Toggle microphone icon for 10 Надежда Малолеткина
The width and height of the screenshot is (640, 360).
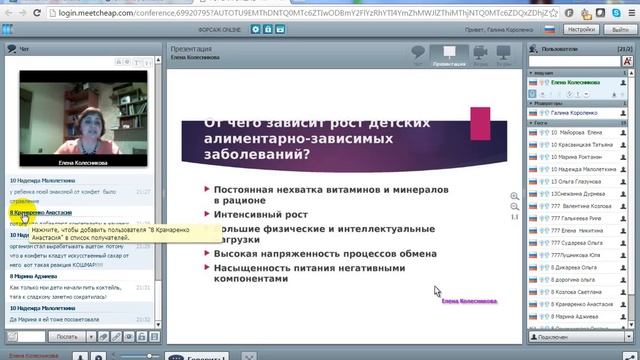[x=542, y=169]
